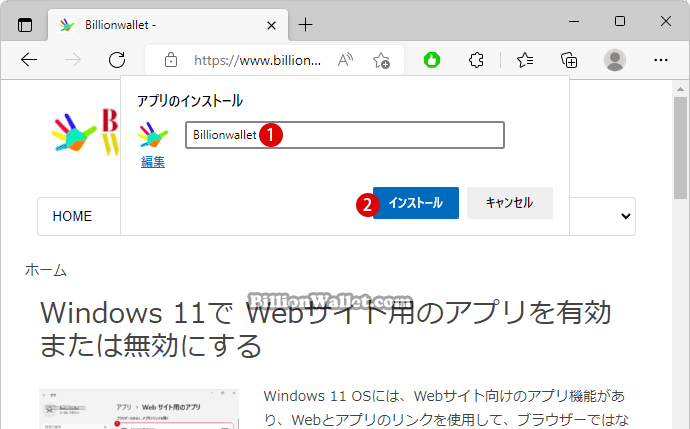Open the Windows 11 Webサイト用のアプリ article title
This screenshot has height=429, width=690.
pyautogui.click(x=325, y=329)
